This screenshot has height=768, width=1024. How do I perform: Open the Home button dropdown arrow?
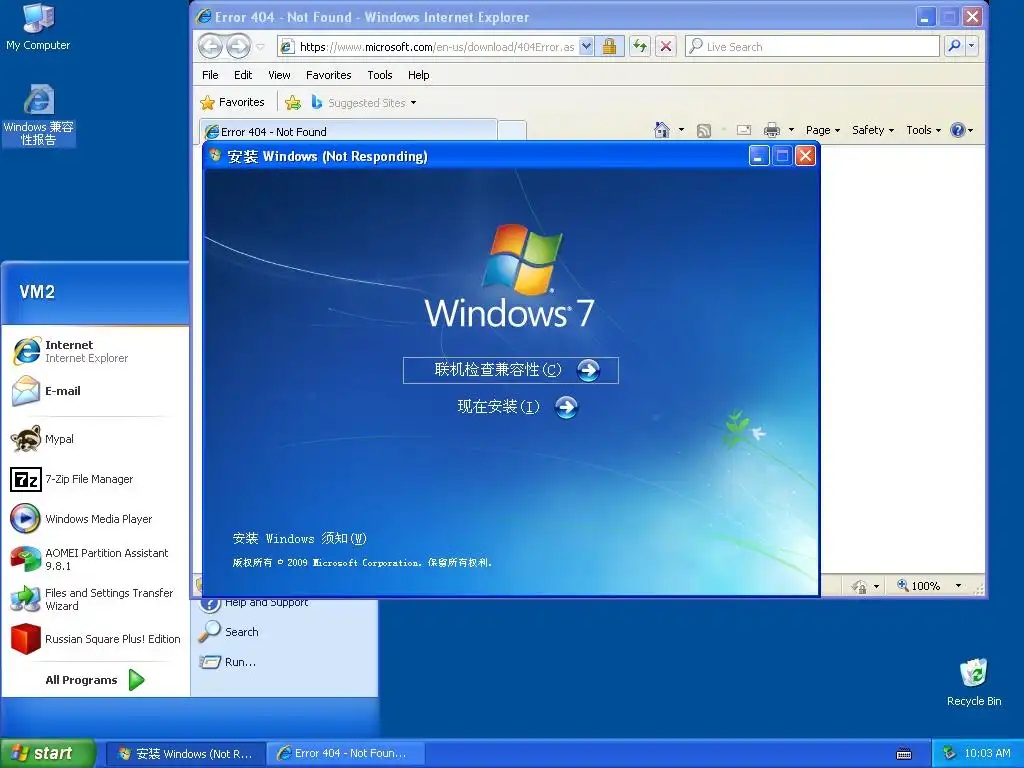click(x=681, y=130)
